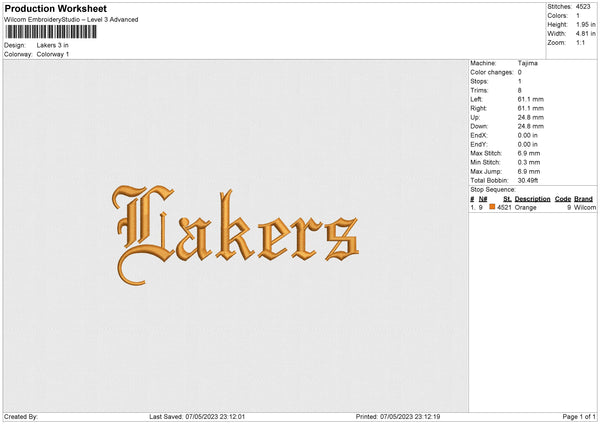Click the barcode below the worksheet title
The width and height of the screenshot is (600, 424).
click(x=51, y=32)
